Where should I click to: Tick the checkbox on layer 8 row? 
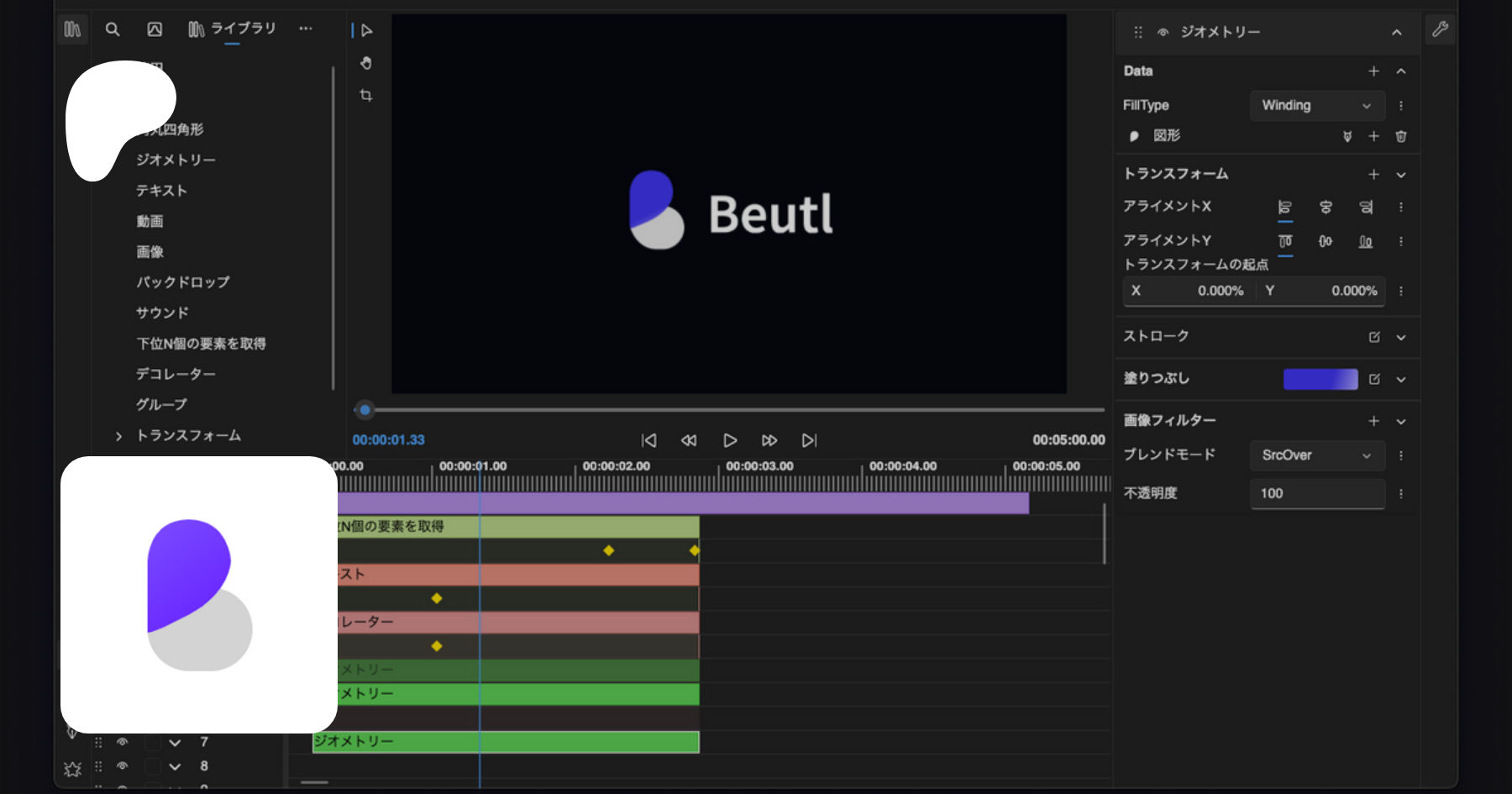[152, 766]
